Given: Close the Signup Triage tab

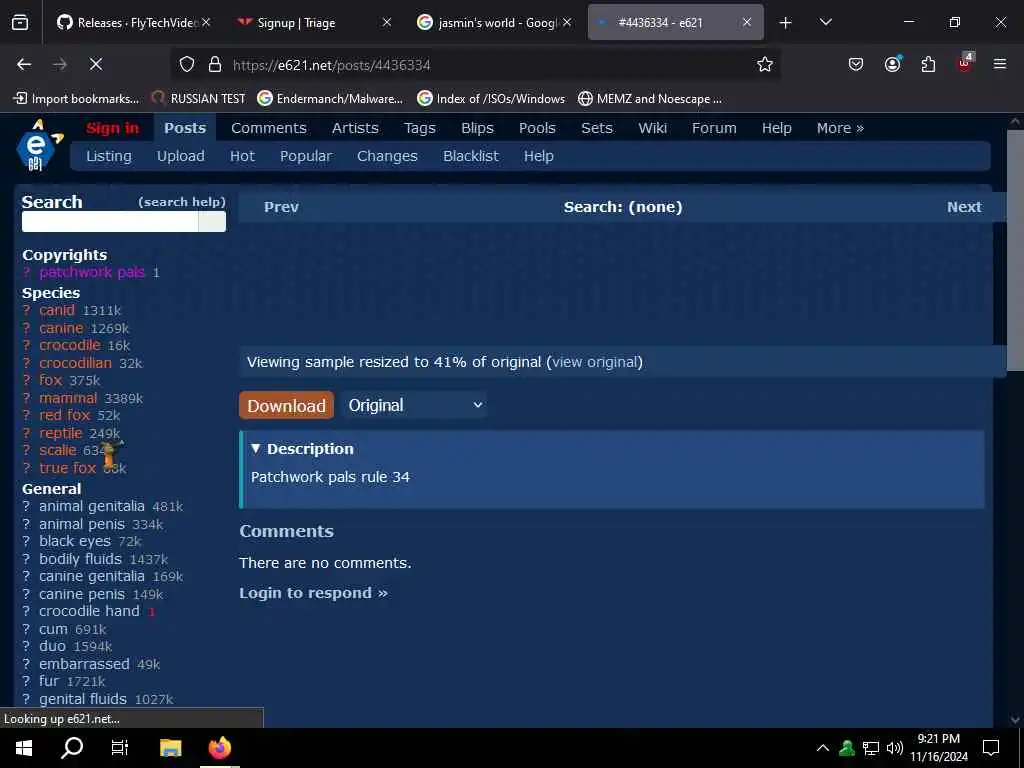Looking at the screenshot, I should (387, 22).
